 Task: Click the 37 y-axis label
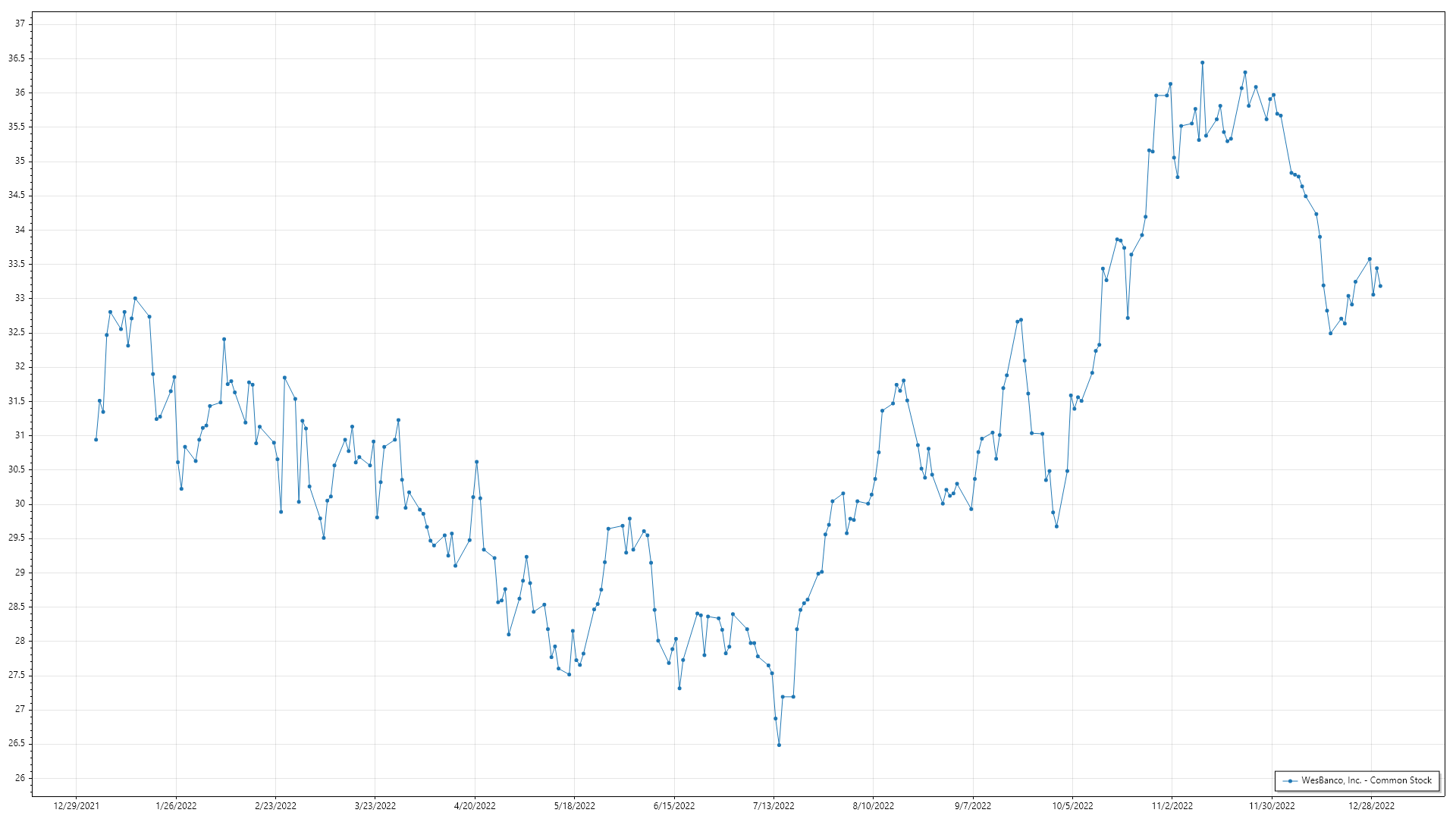click(20, 24)
